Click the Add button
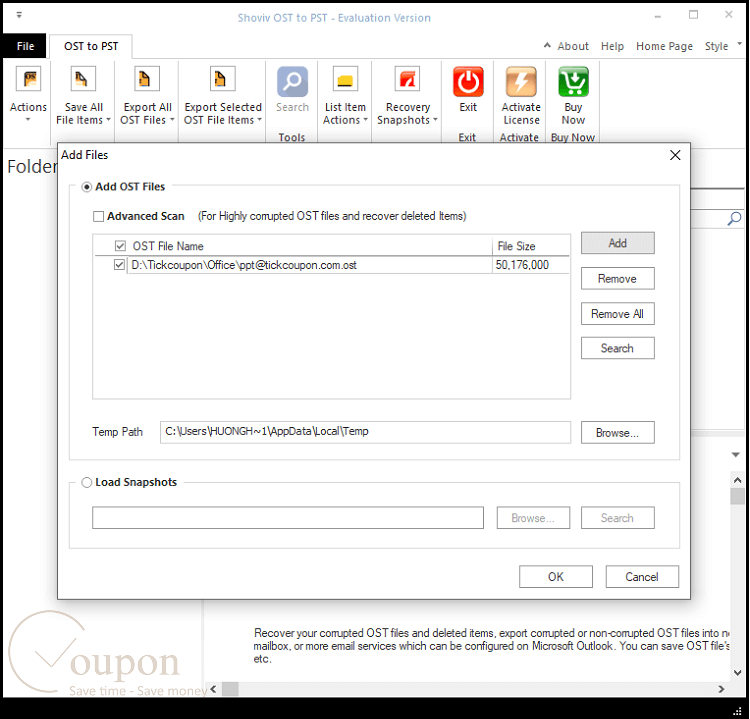This screenshot has width=750, height=719. tap(618, 243)
